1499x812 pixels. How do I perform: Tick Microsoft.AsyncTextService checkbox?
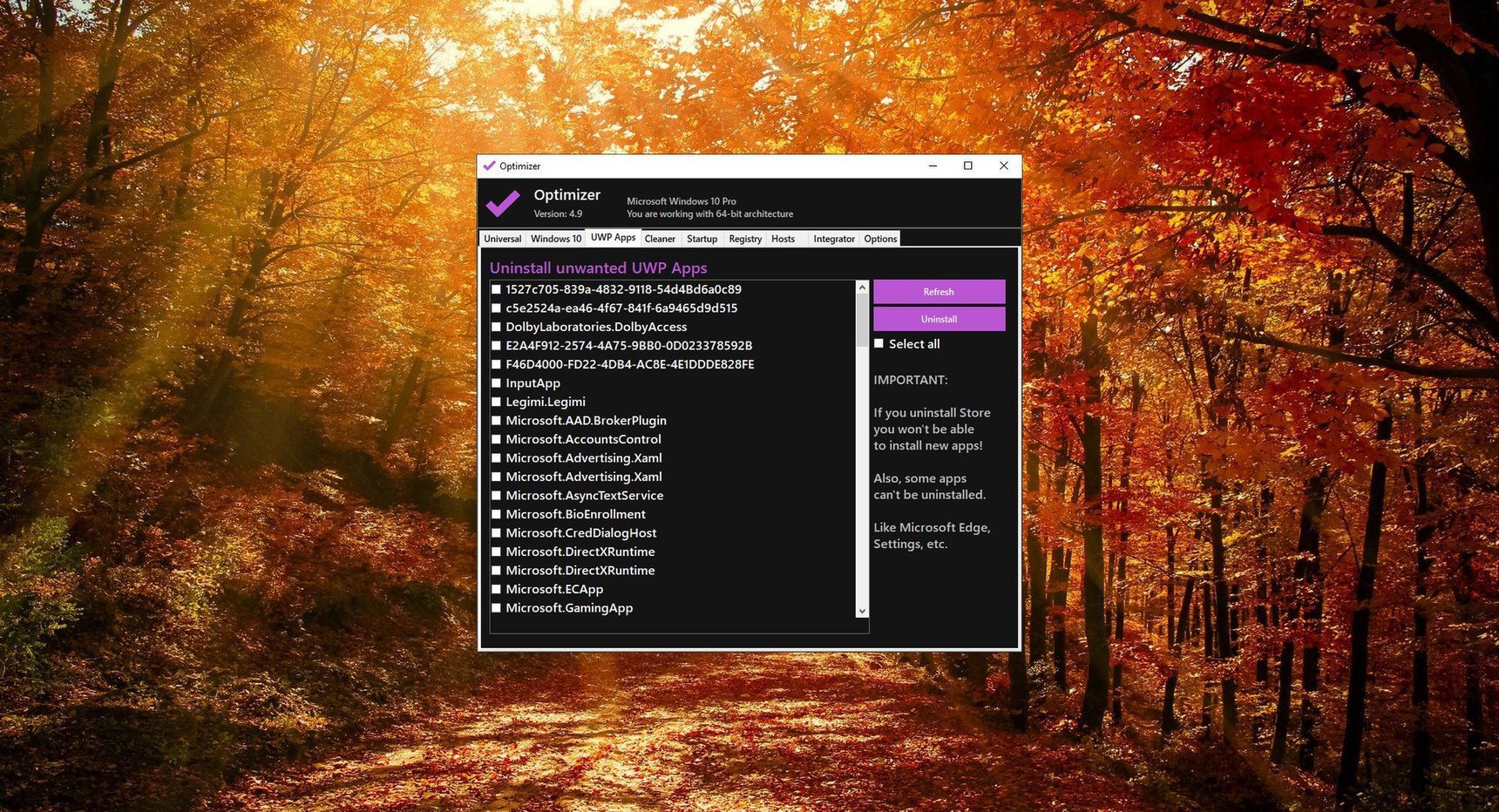coord(496,496)
